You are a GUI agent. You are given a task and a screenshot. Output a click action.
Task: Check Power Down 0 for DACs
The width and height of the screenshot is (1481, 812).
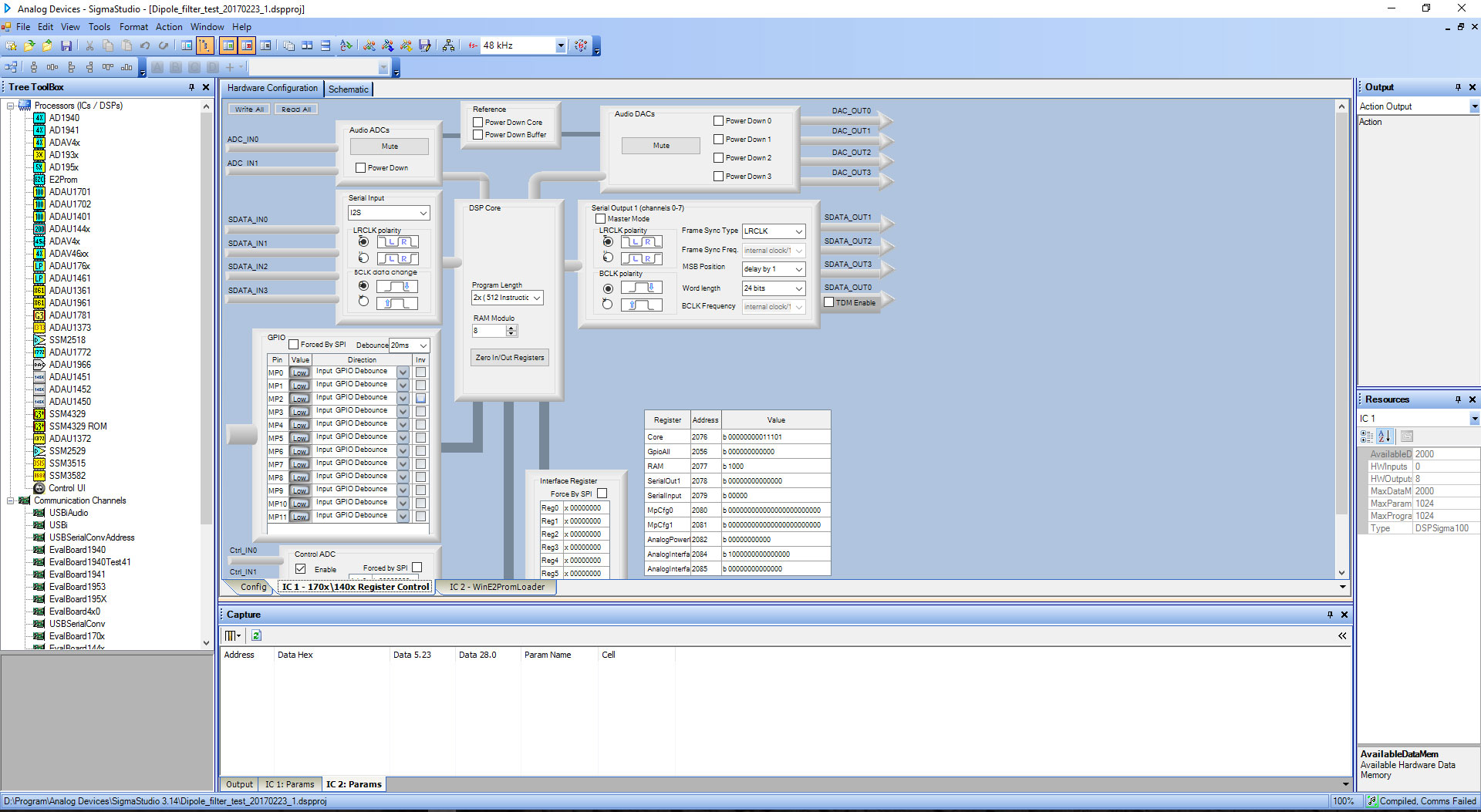click(718, 120)
